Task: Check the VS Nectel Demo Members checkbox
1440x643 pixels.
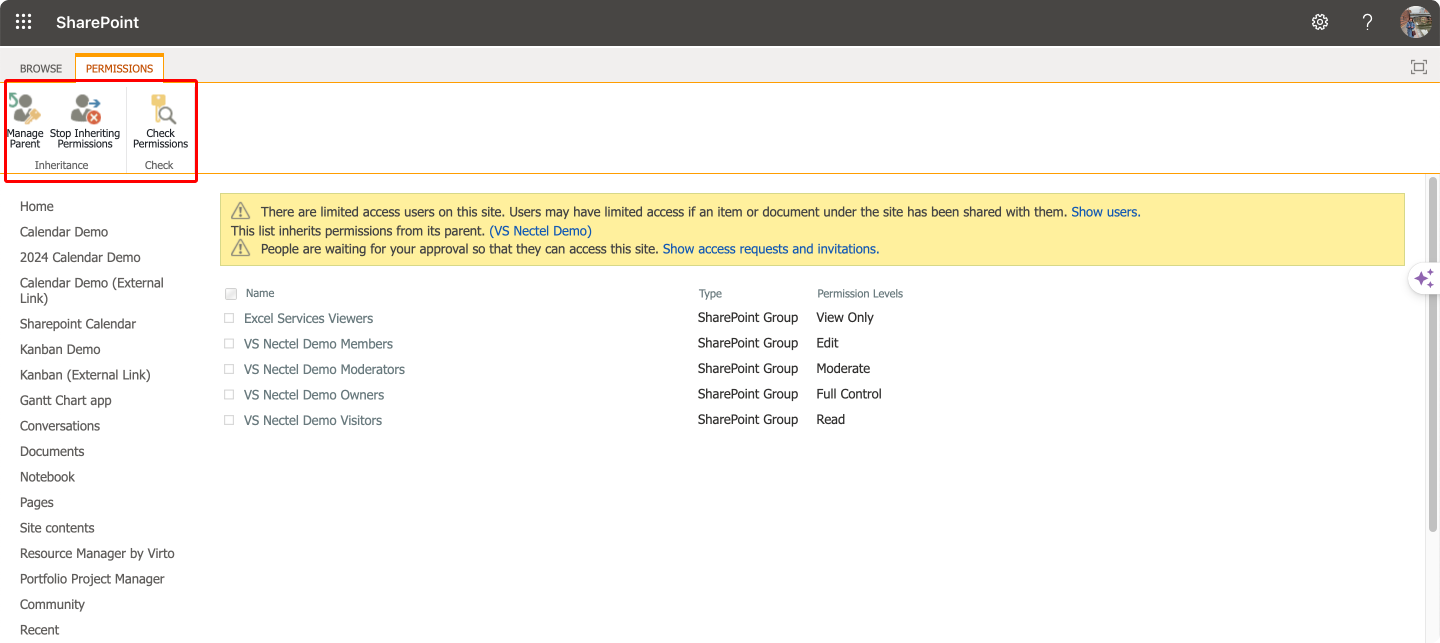Action: [229, 344]
